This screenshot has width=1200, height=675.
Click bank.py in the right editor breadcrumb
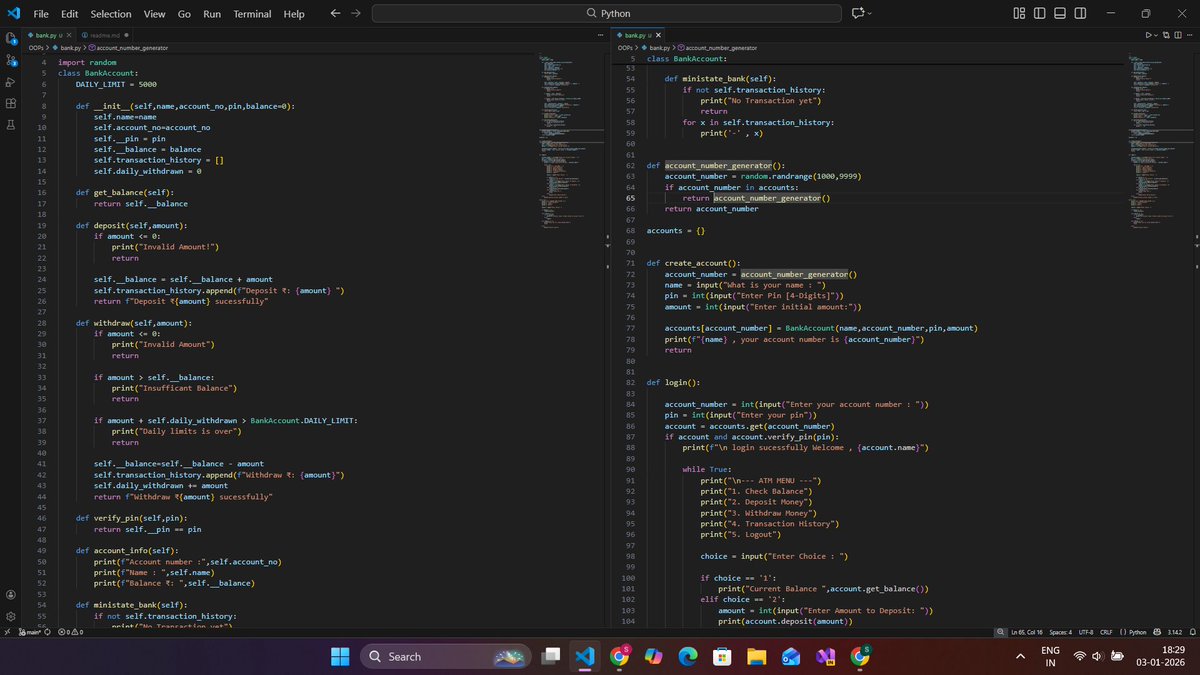tap(660, 47)
